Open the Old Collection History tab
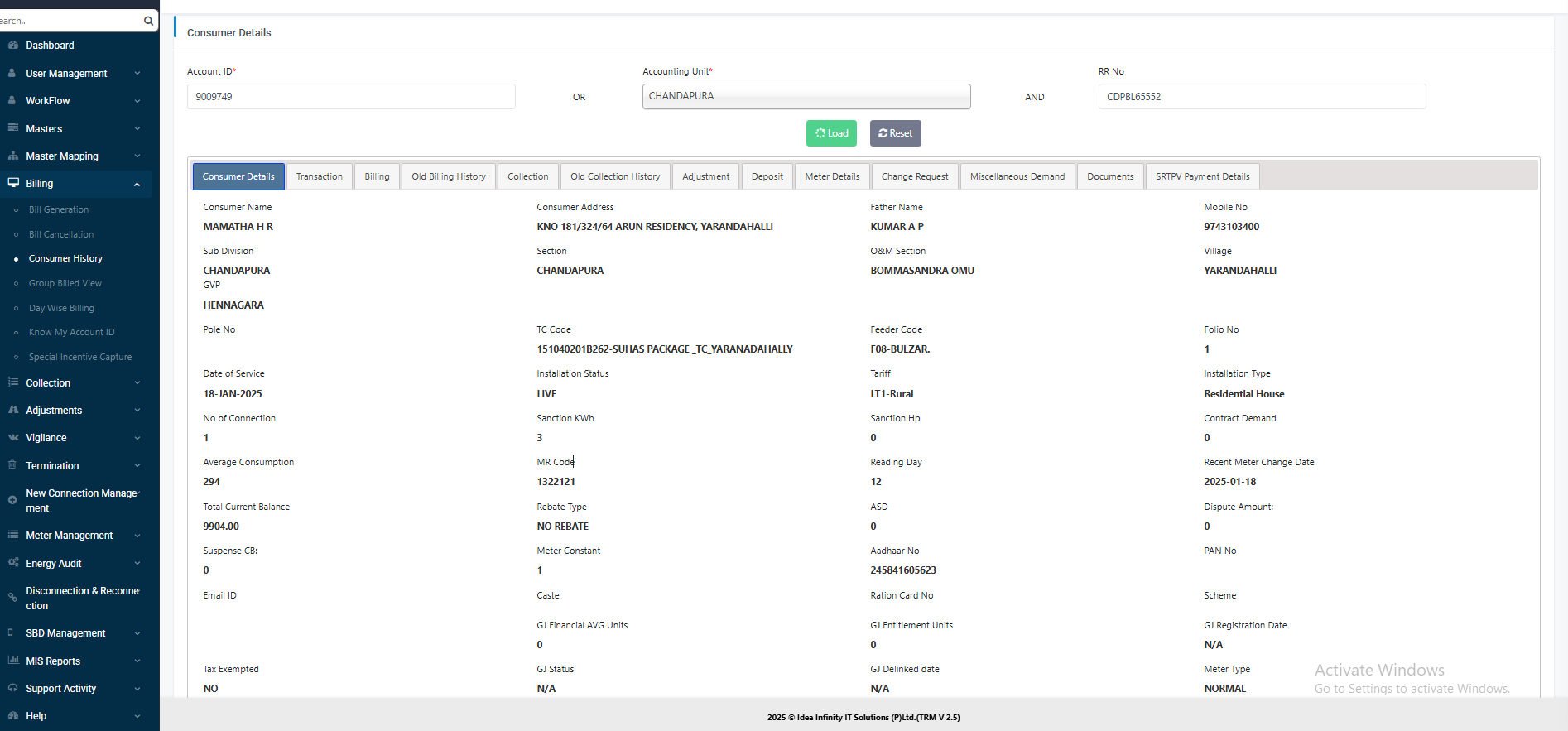 pos(615,176)
